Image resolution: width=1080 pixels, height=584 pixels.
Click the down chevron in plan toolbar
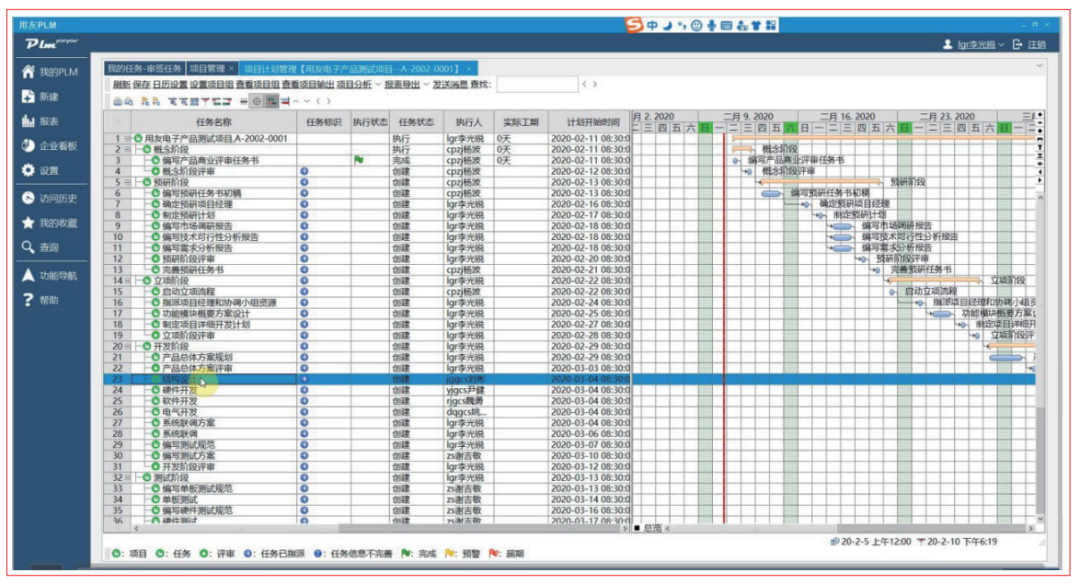307,101
